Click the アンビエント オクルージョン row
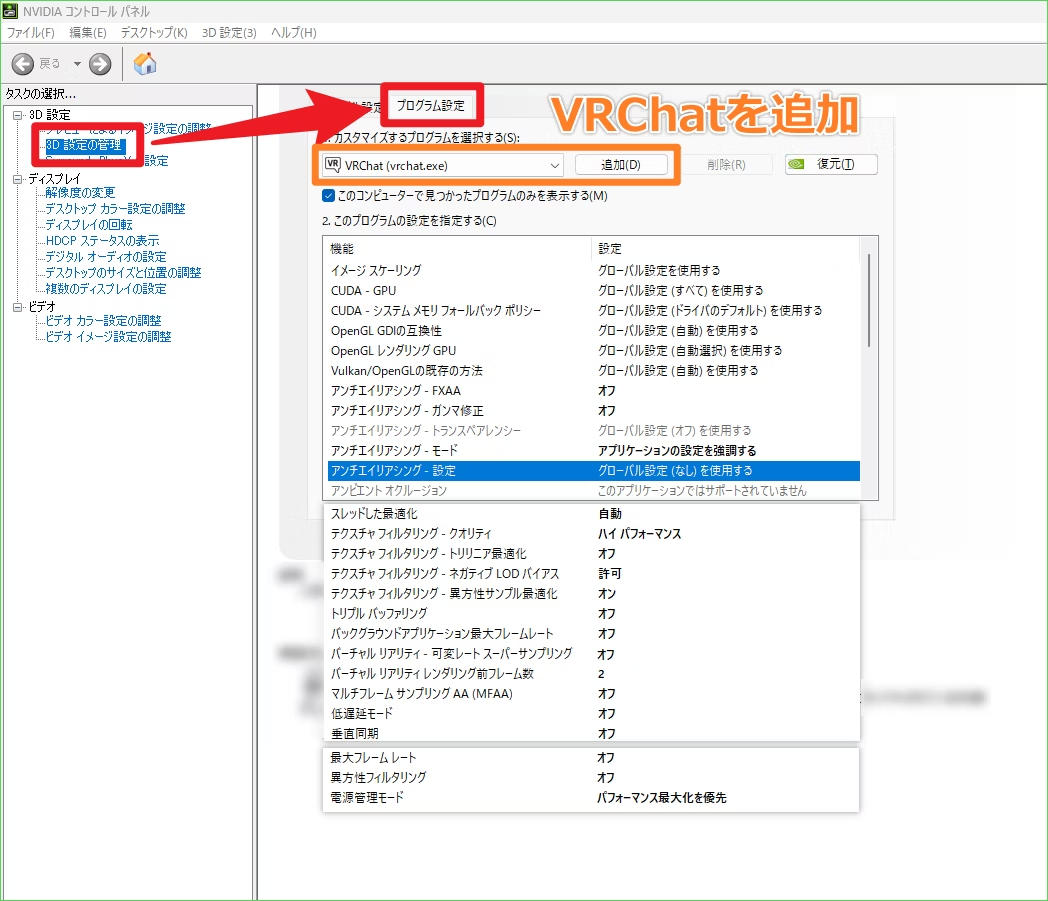 pyautogui.click(x=594, y=491)
